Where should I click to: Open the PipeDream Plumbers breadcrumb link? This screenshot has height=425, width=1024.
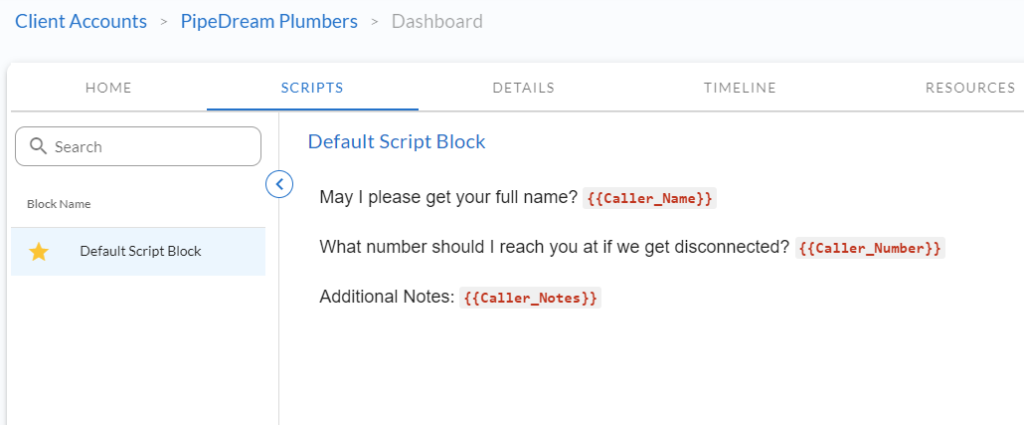tap(269, 22)
